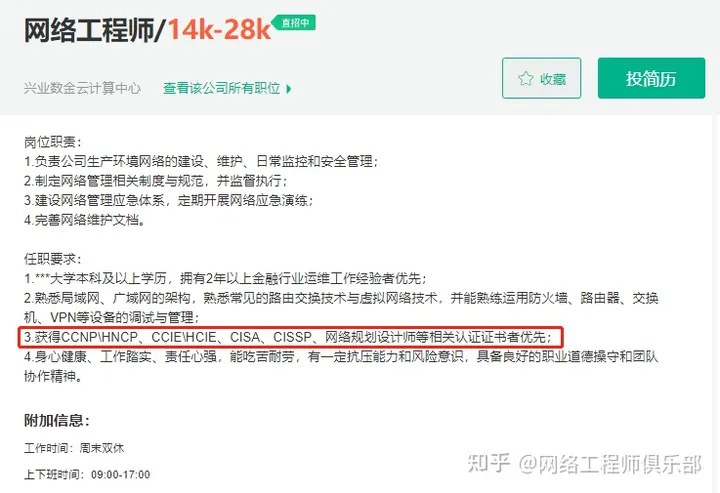Click the requirement line about 熟悉局域网、广域网
The width and height of the screenshot is (720, 493).
[341, 308]
